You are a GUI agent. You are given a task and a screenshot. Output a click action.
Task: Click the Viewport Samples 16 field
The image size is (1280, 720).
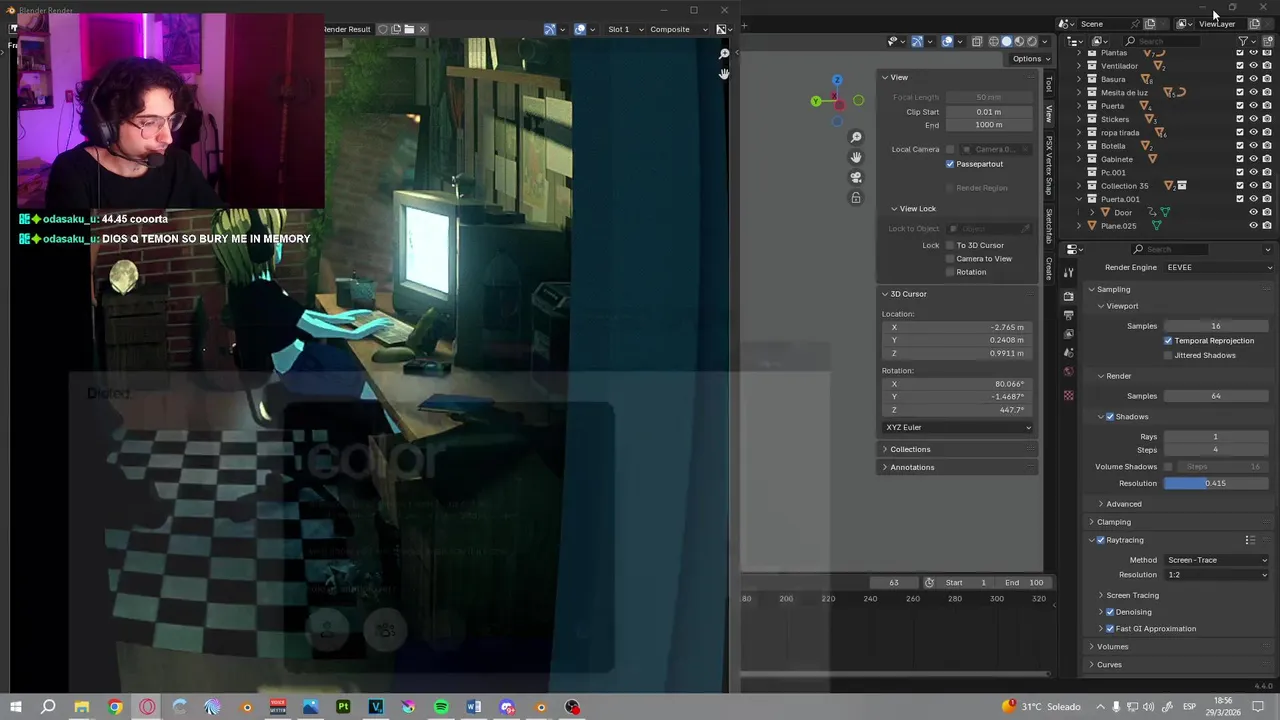point(1216,326)
